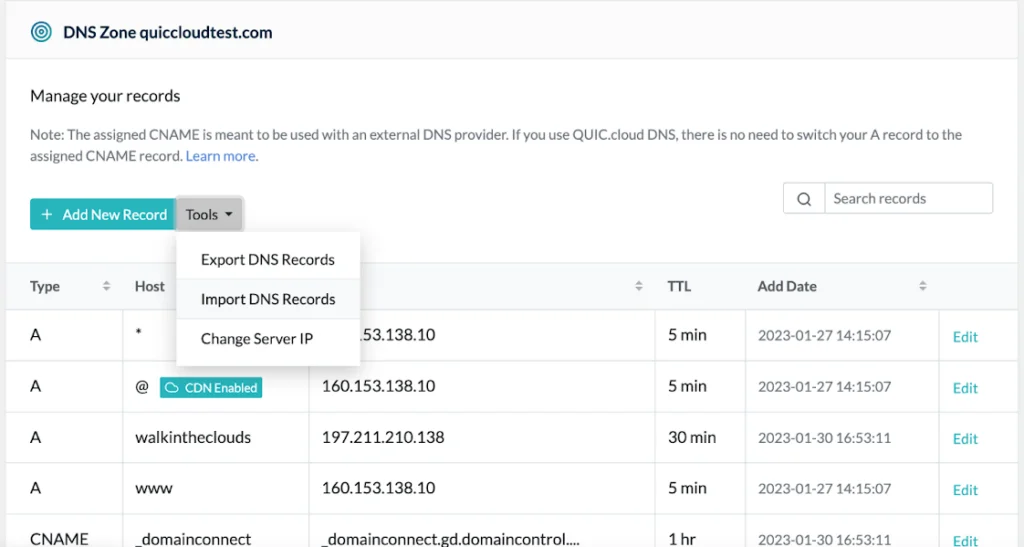Open the Learn more link
The height and width of the screenshot is (547, 1024).
coord(220,156)
